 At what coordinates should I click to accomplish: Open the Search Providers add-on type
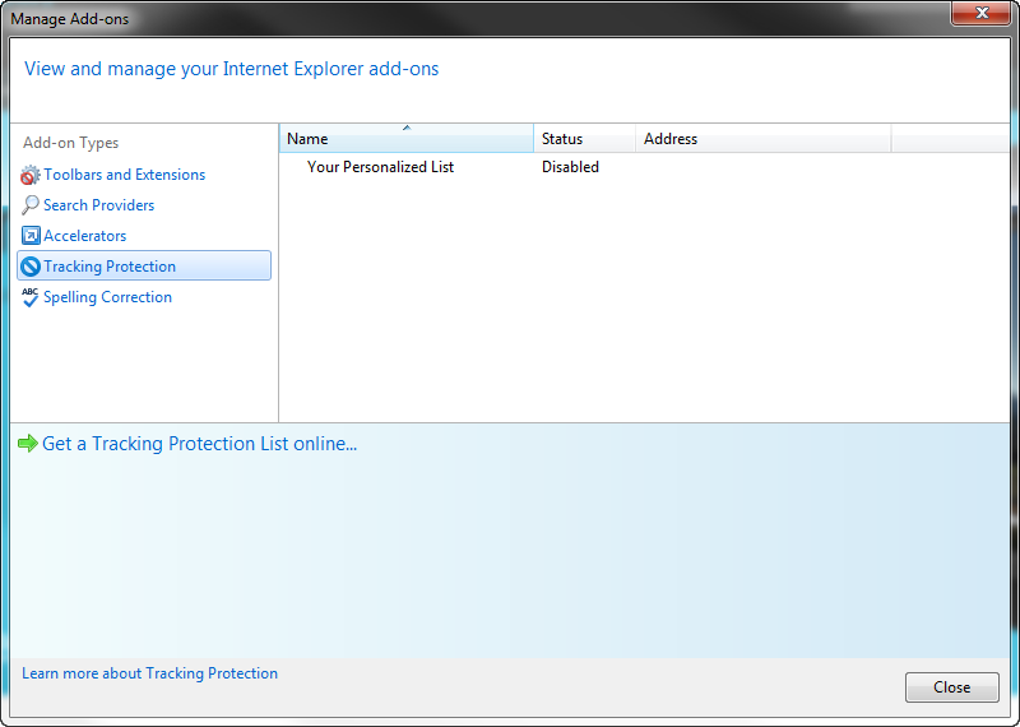[99, 205]
